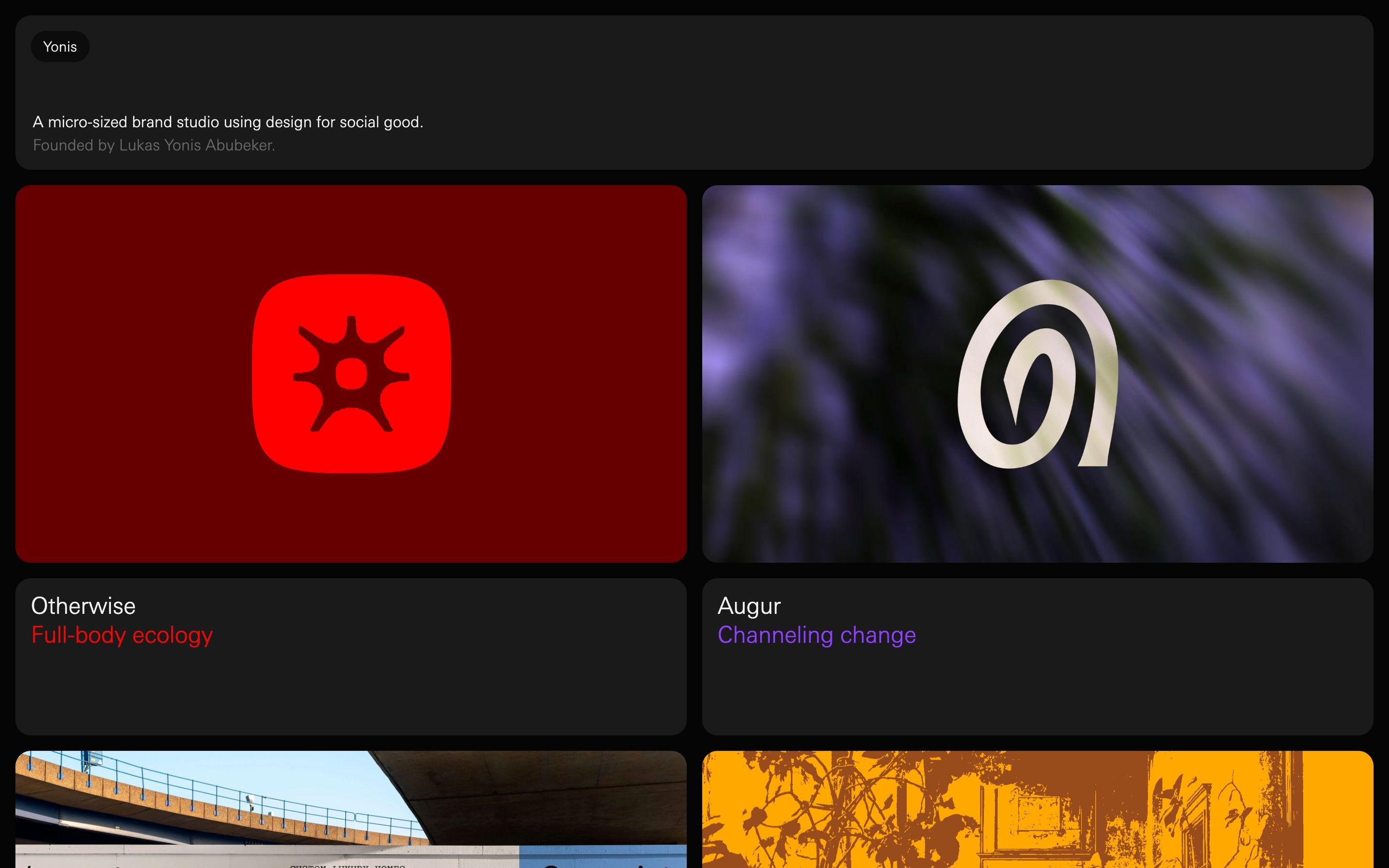Click 'Founded by Lukas Yonis Abubeker' text
The image size is (1389, 868).
[x=154, y=145]
